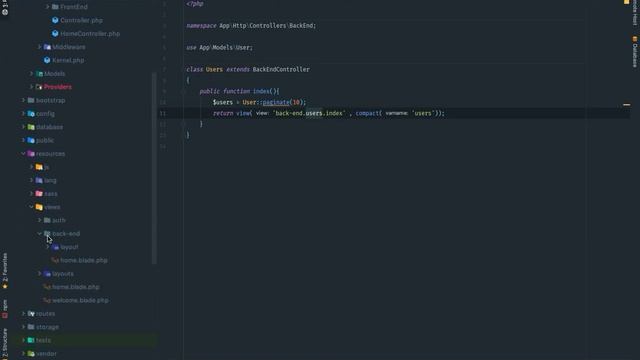This screenshot has width=640, height=360.
Task: Open the Structure tool window tab
Action: (5, 344)
